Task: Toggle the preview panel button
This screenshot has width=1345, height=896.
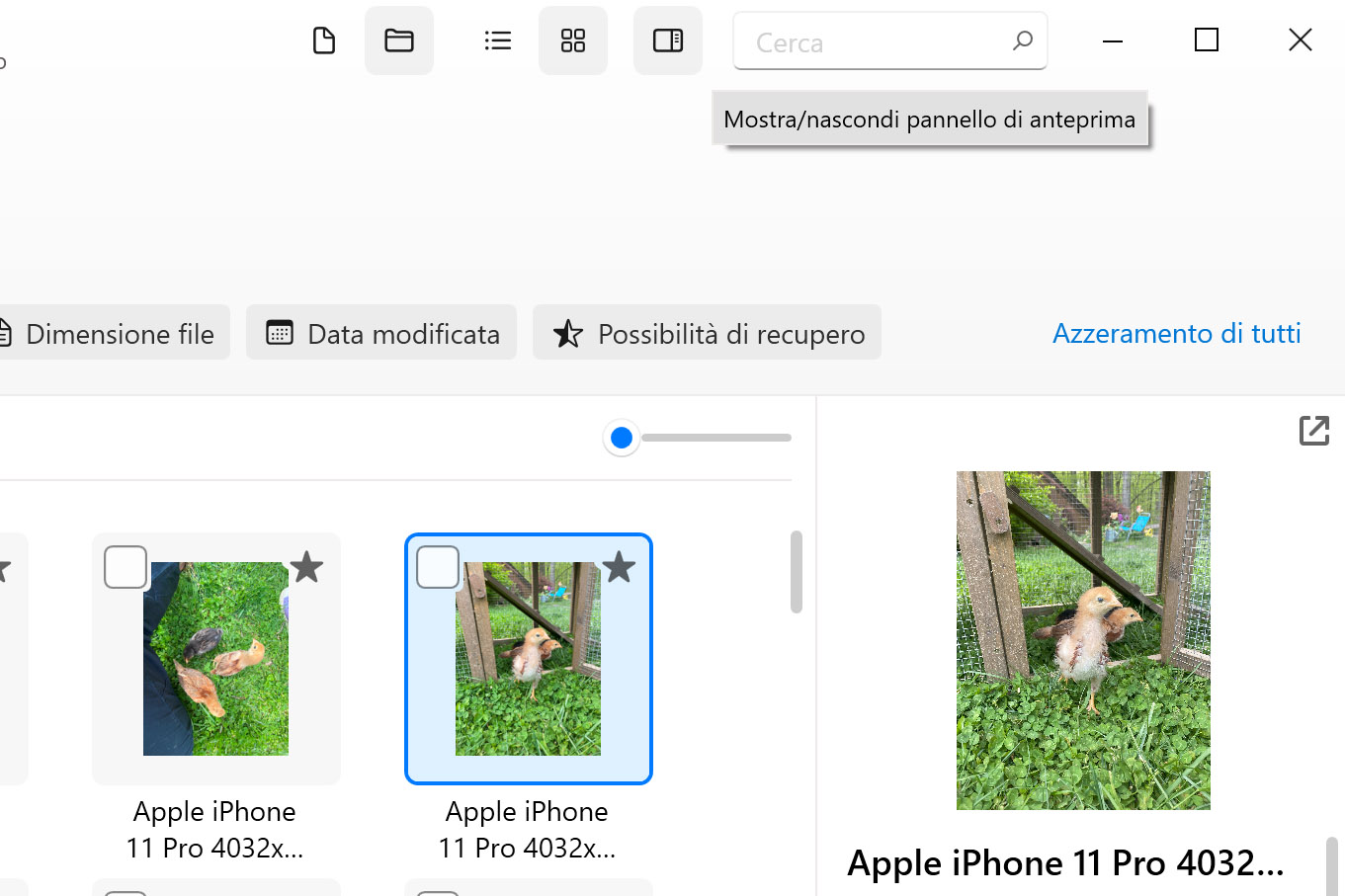Action: pos(668,41)
